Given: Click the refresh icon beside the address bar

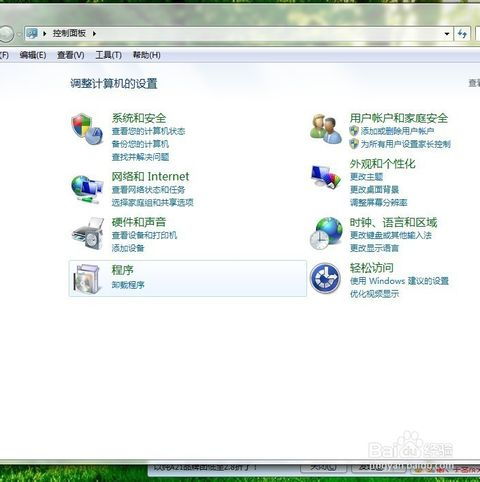Looking at the screenshot, I should point(462,34).
